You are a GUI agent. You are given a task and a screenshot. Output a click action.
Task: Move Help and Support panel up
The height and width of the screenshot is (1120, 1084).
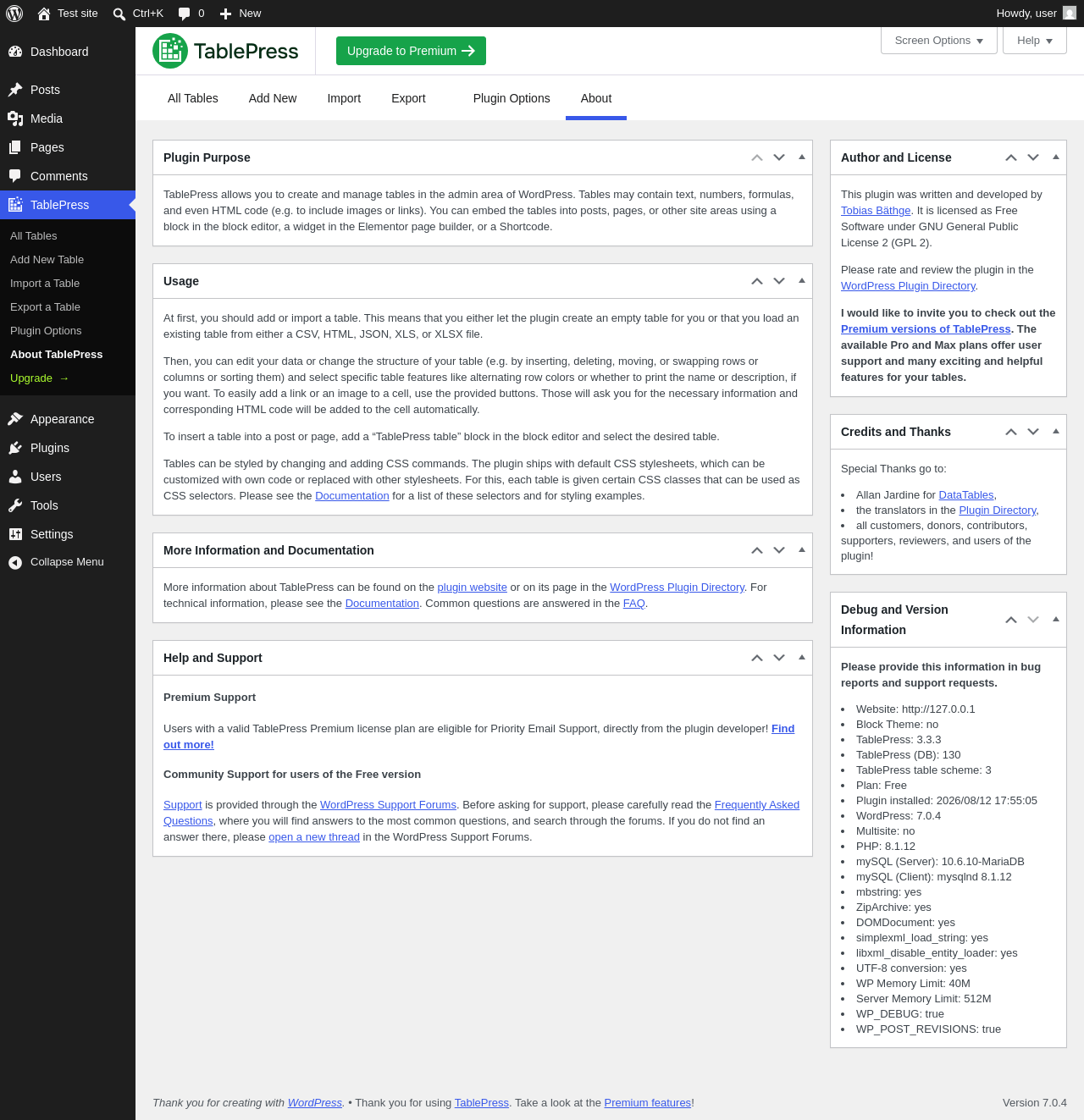pyautogui.click(x=757, y=658)
